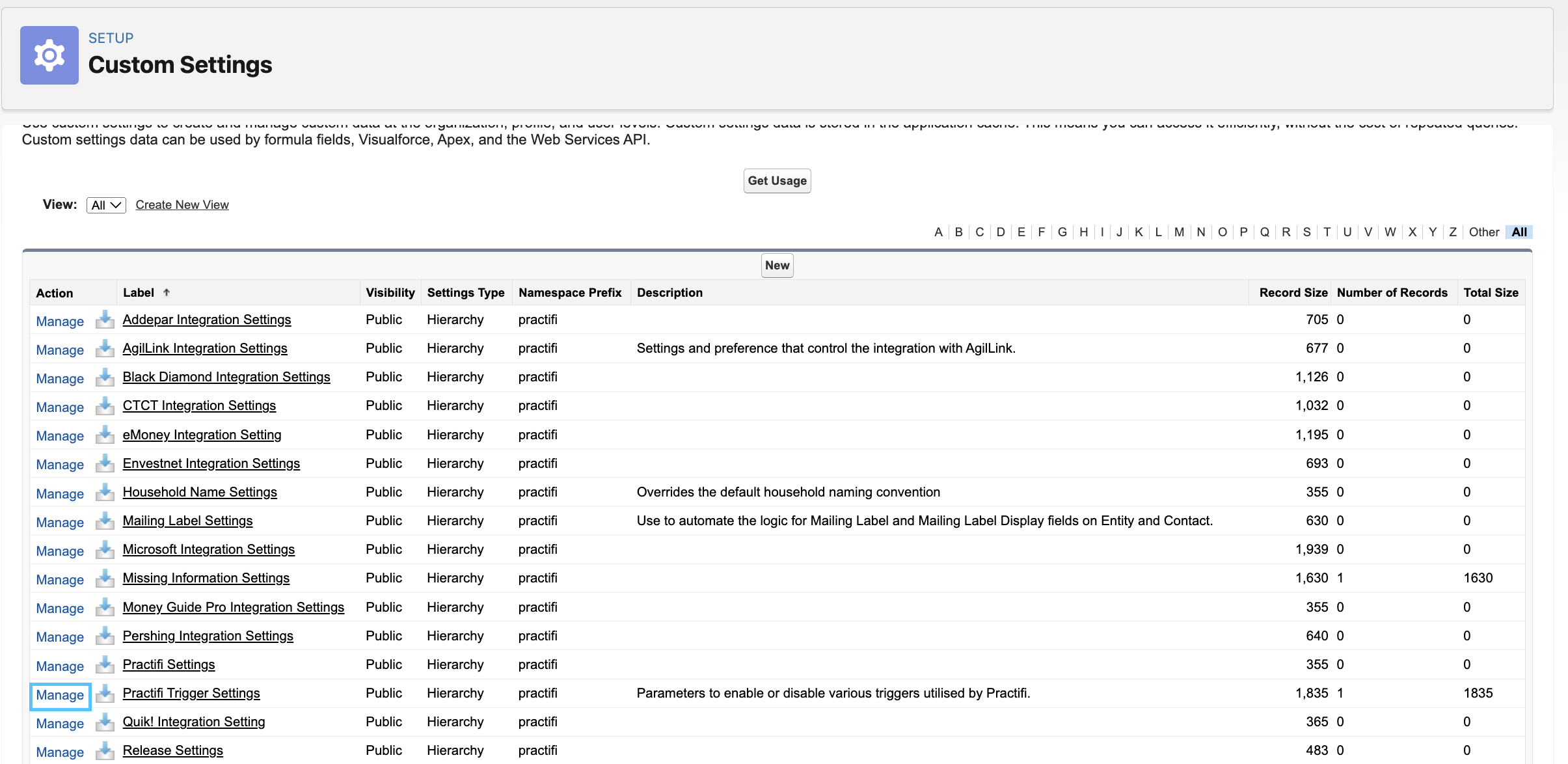The height and width of the screenshot is (764, 1568).
Task: Click the Settings Type column header
Action: tap(466, 293)
